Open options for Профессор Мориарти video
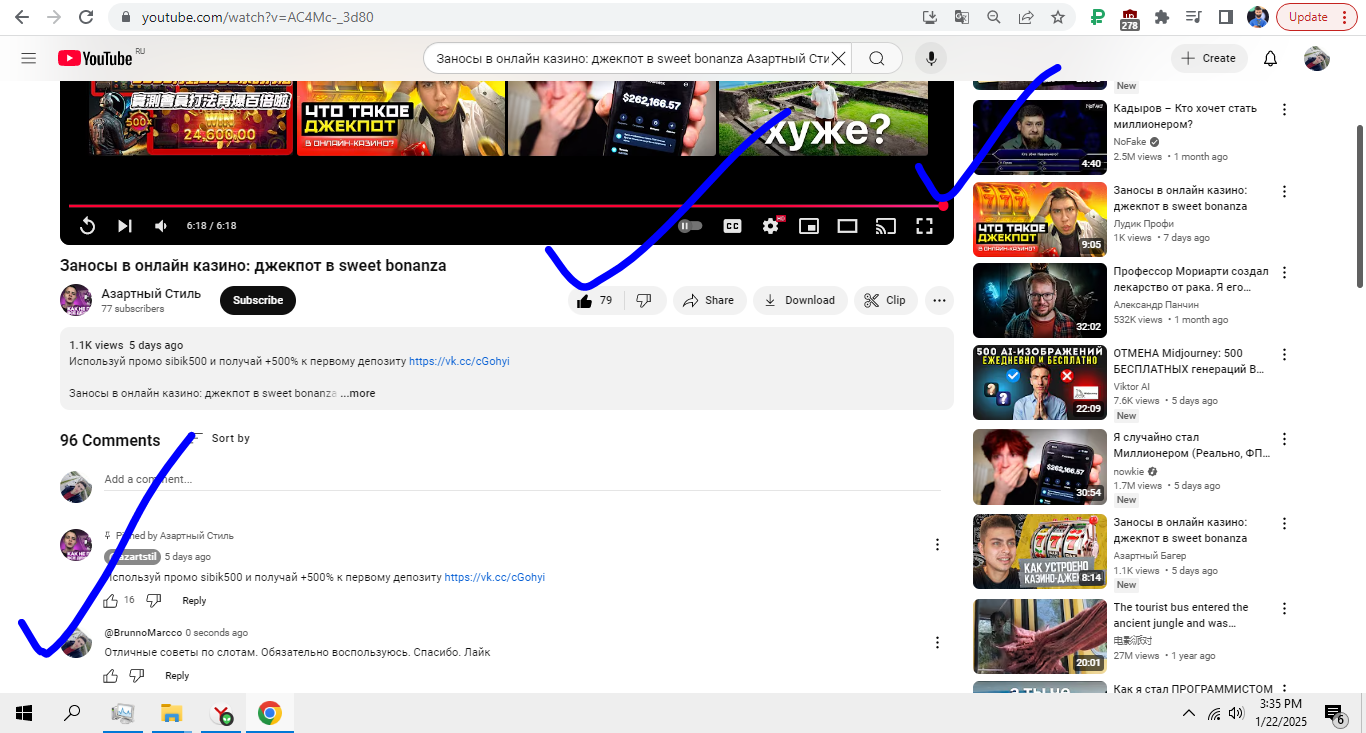Viewport: 1366px width, 733px height. click(1285, 272)
